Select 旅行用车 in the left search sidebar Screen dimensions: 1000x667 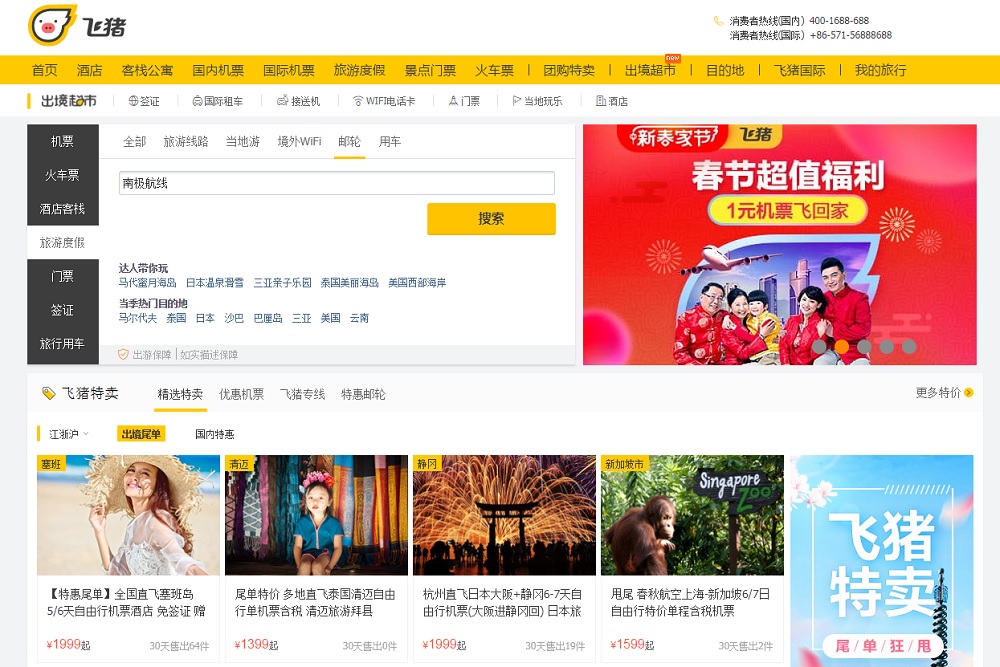(62, 344)
